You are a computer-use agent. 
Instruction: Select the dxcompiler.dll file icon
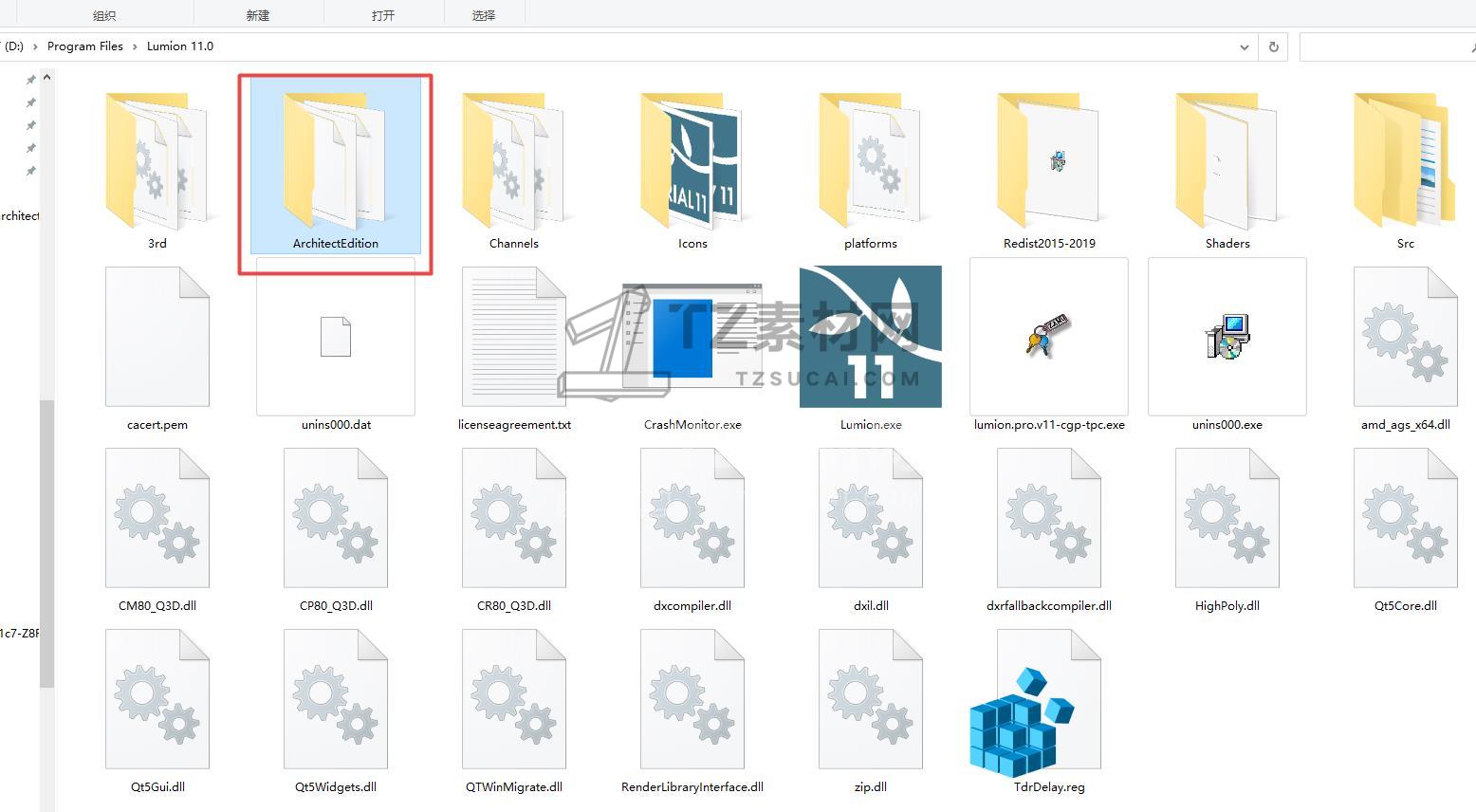pos(692,518)
